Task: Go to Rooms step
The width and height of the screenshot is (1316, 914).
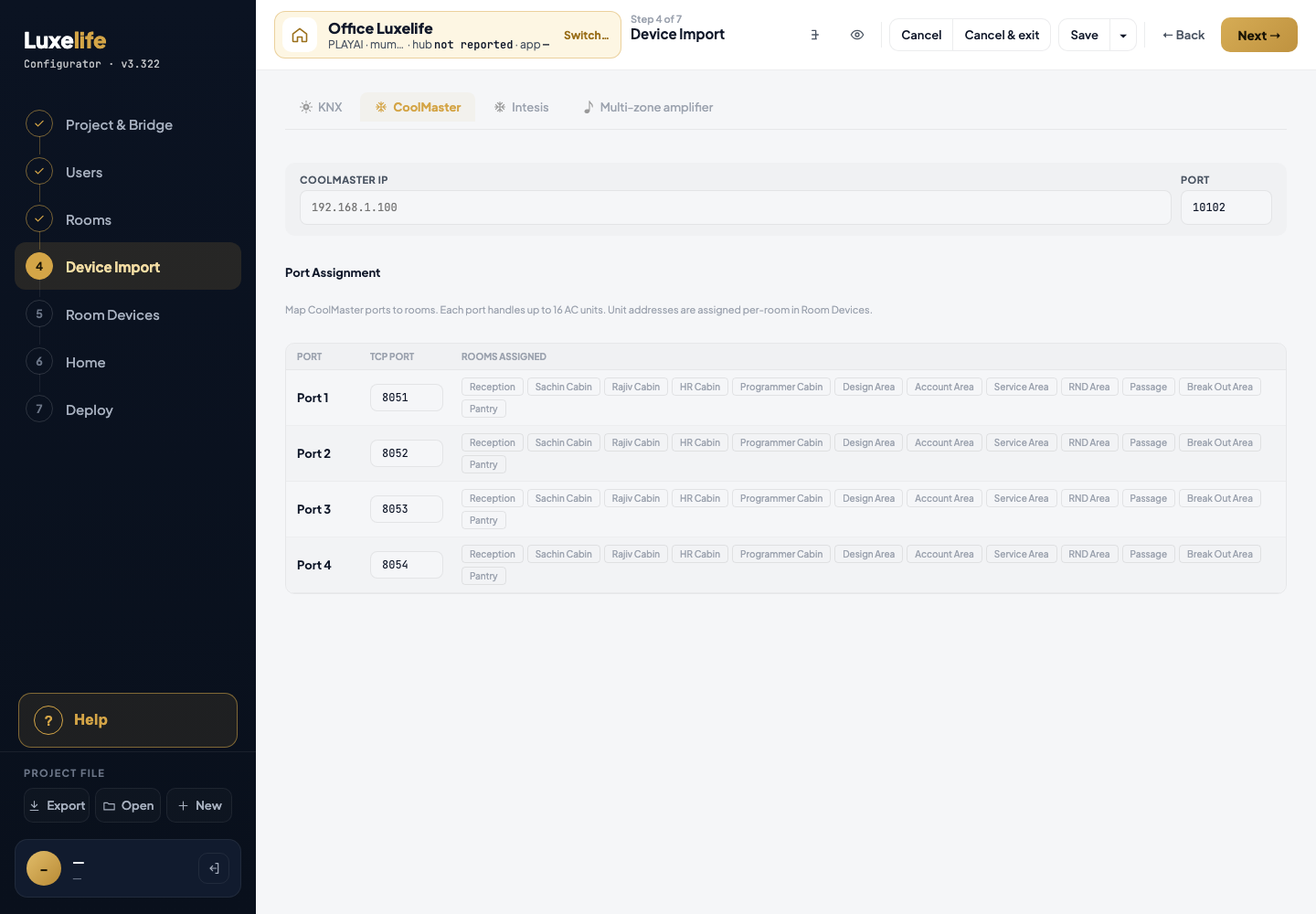Action: (x=128, y=219)
